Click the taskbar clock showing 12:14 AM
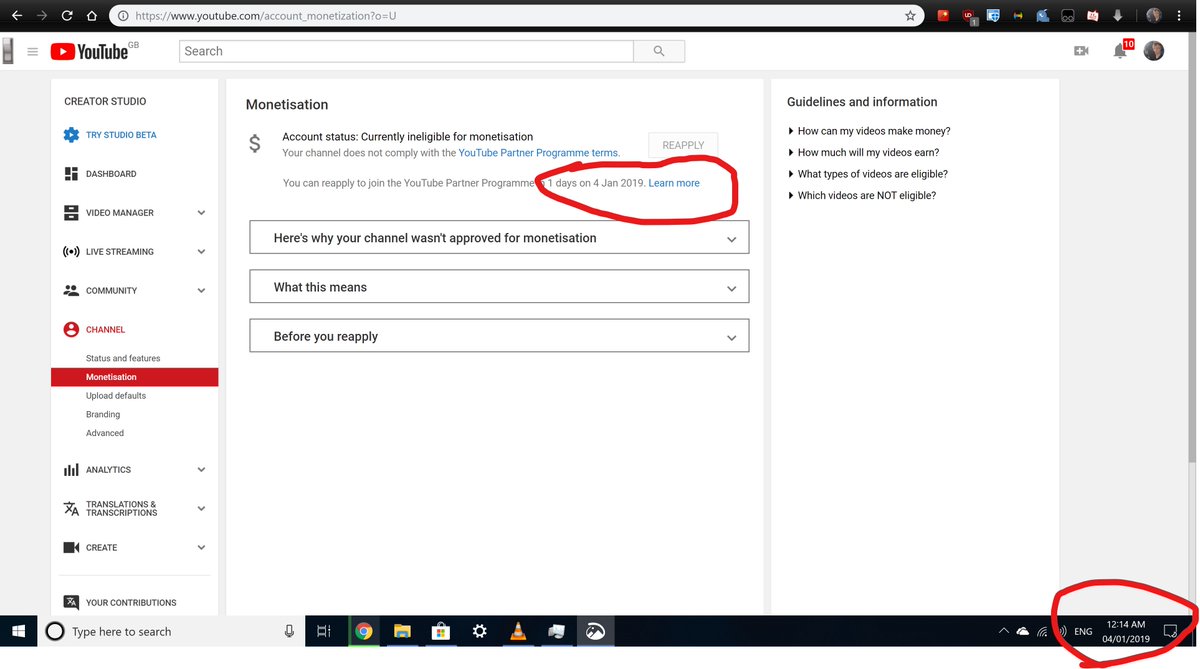This screenshot has width=1200, height=669. coord(1126,631)
